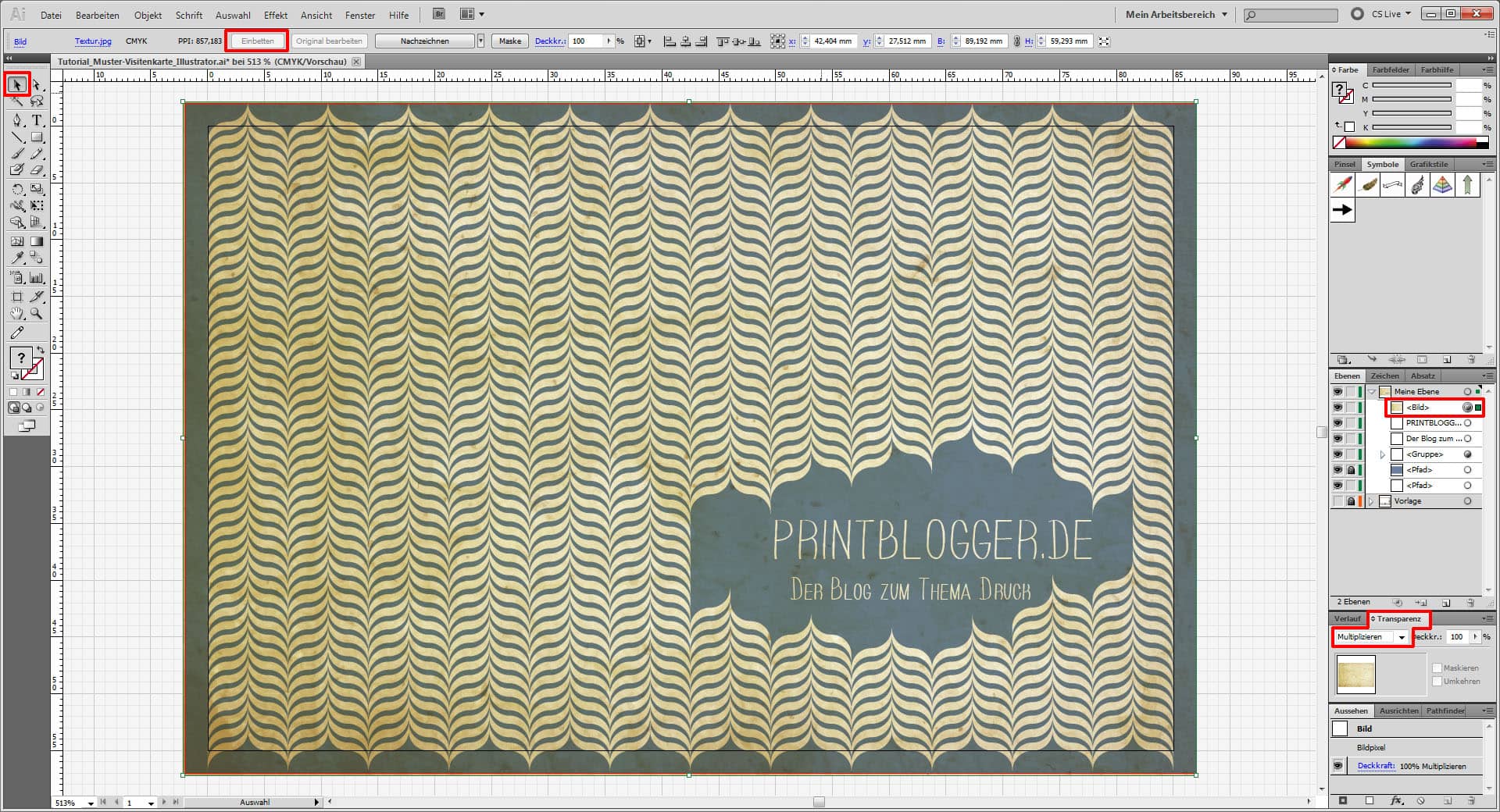The width and height of the screenshot is (1500, 812).
Task: Select the Direct Selection tool
Action: coord(35,85)
